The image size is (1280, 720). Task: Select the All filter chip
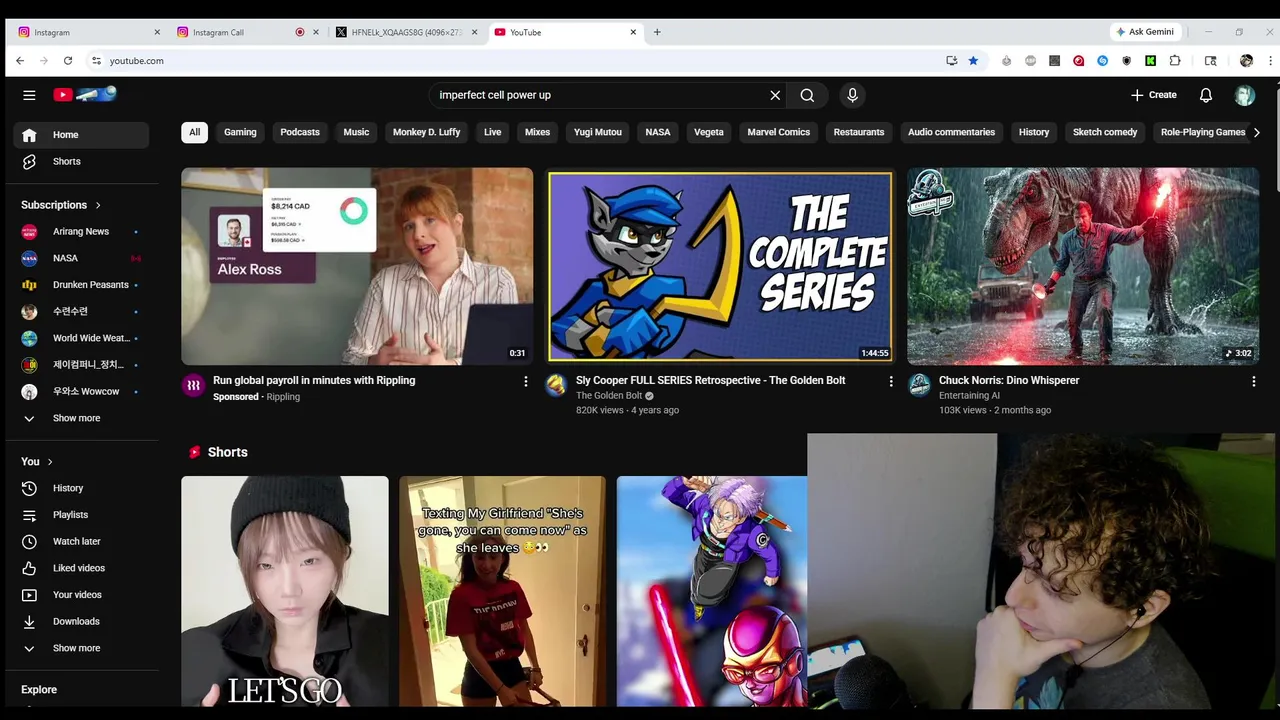point(194,132)
